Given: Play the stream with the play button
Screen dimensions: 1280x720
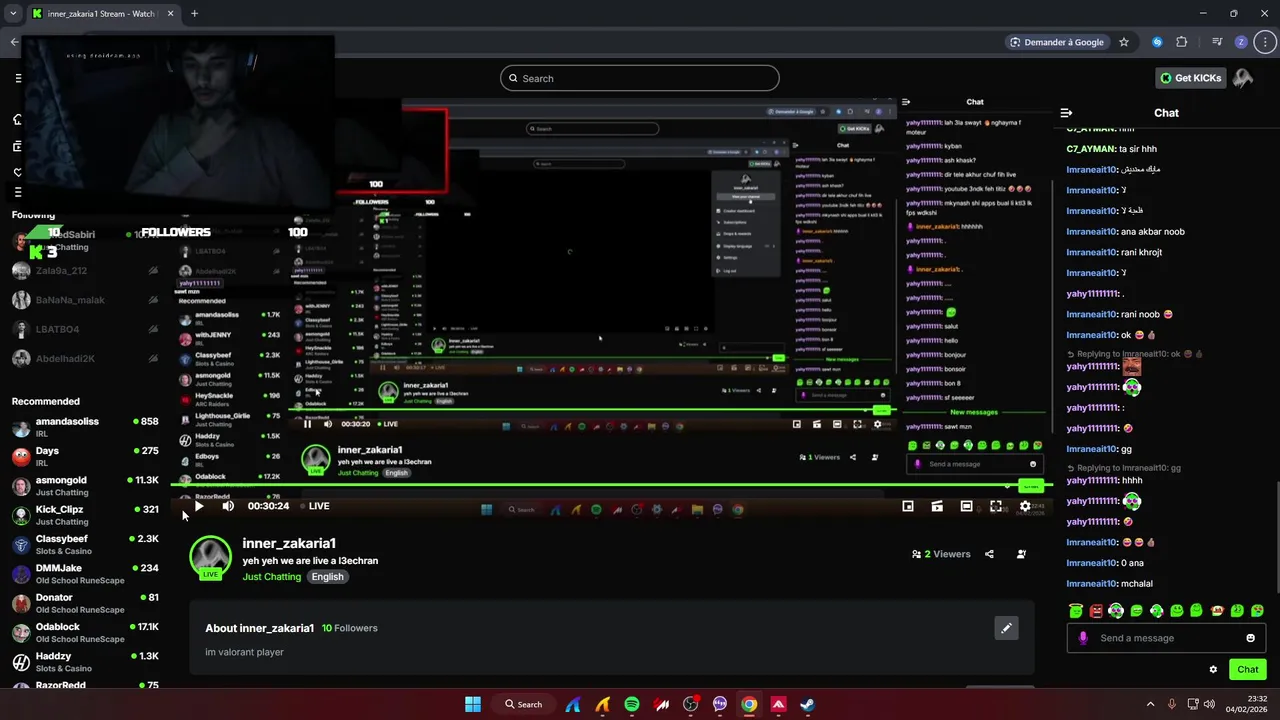Looking at the screenshot, I should pos(199,506).
